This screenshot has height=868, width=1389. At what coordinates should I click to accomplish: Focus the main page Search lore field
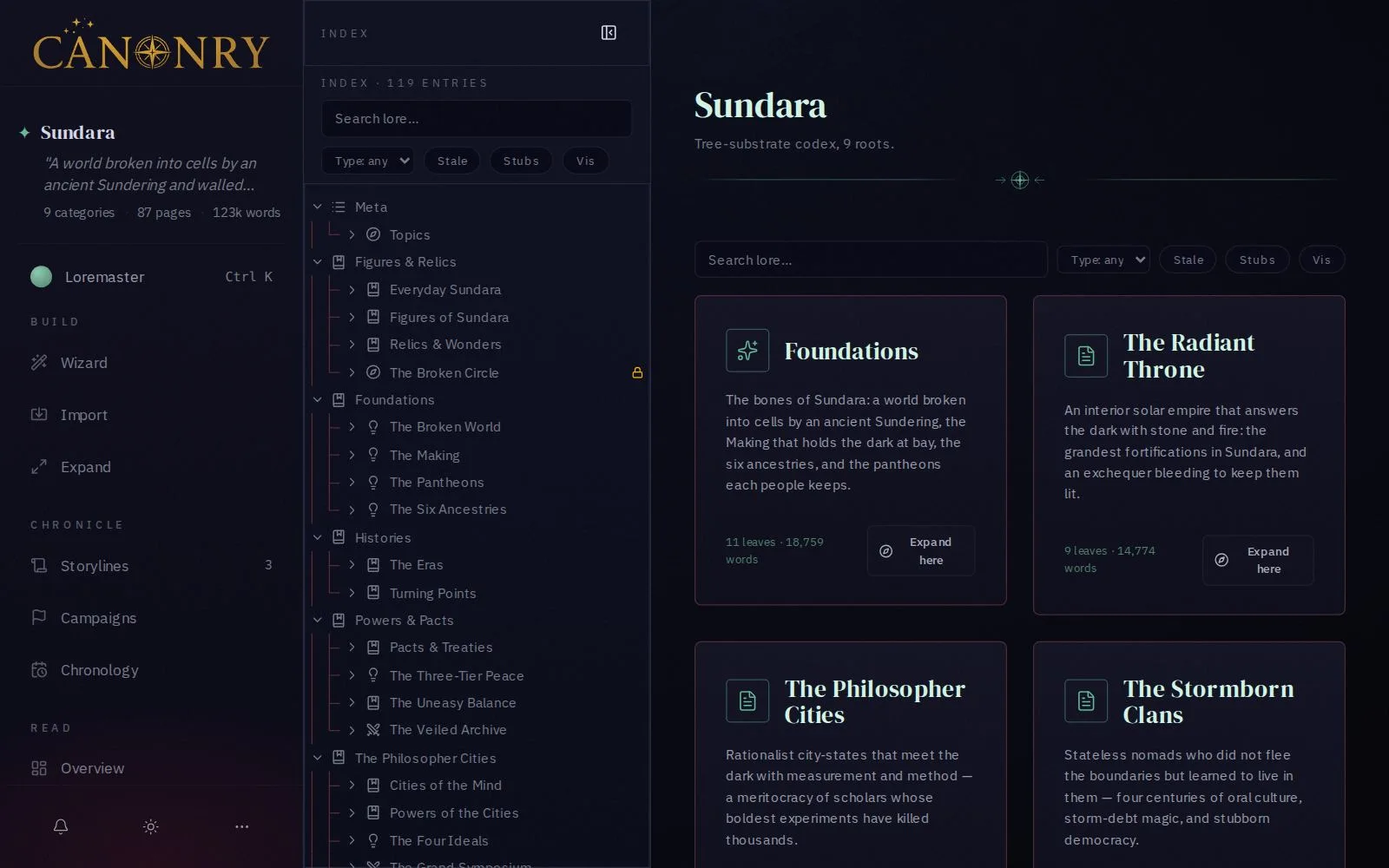click(871, 260)
